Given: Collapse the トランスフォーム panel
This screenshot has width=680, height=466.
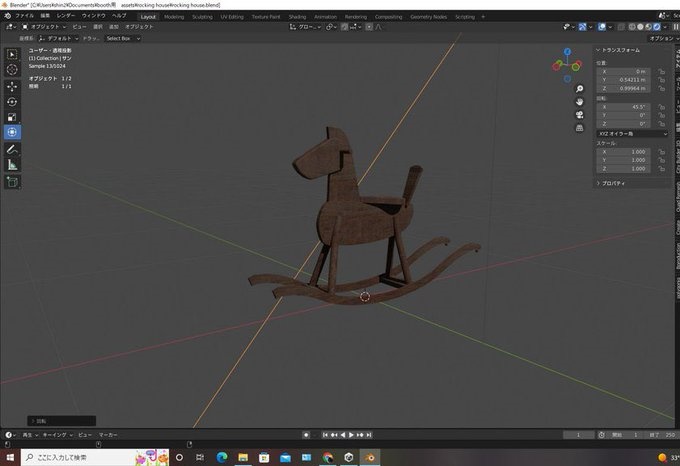Looking at the screenshot, I should (x=618, y=50).
